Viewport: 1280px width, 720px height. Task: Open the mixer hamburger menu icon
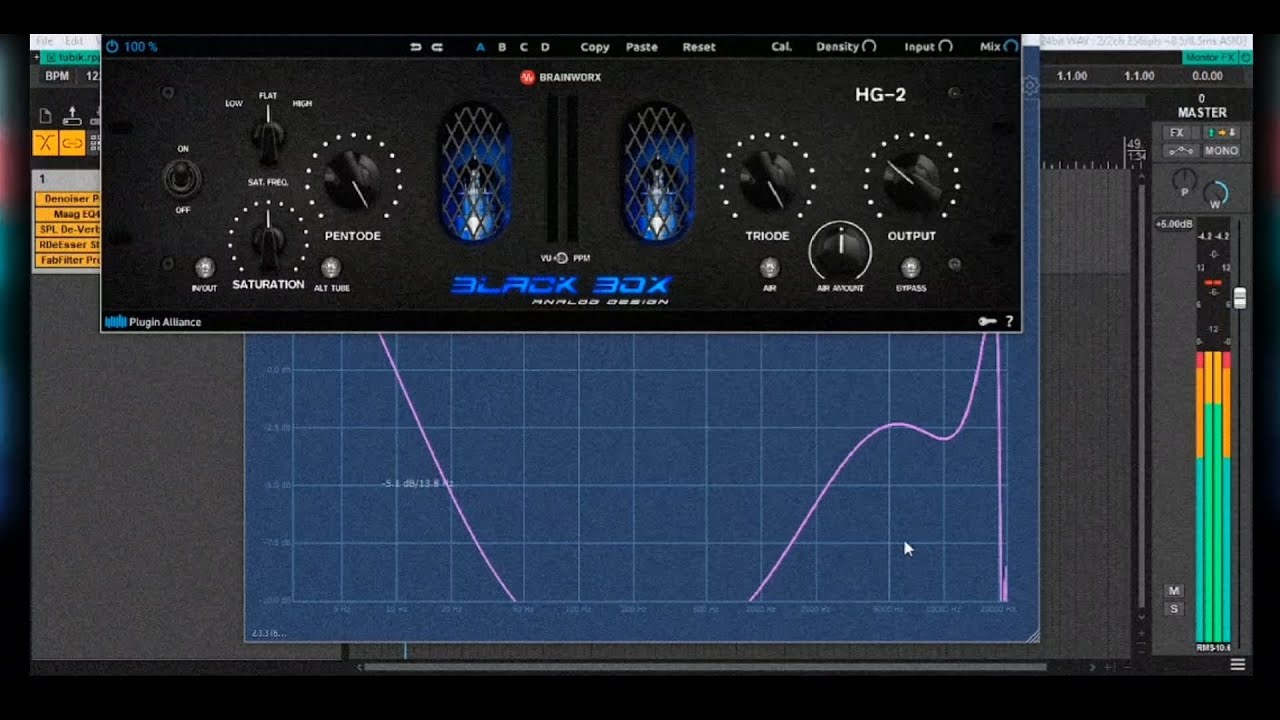point(1238,665)
